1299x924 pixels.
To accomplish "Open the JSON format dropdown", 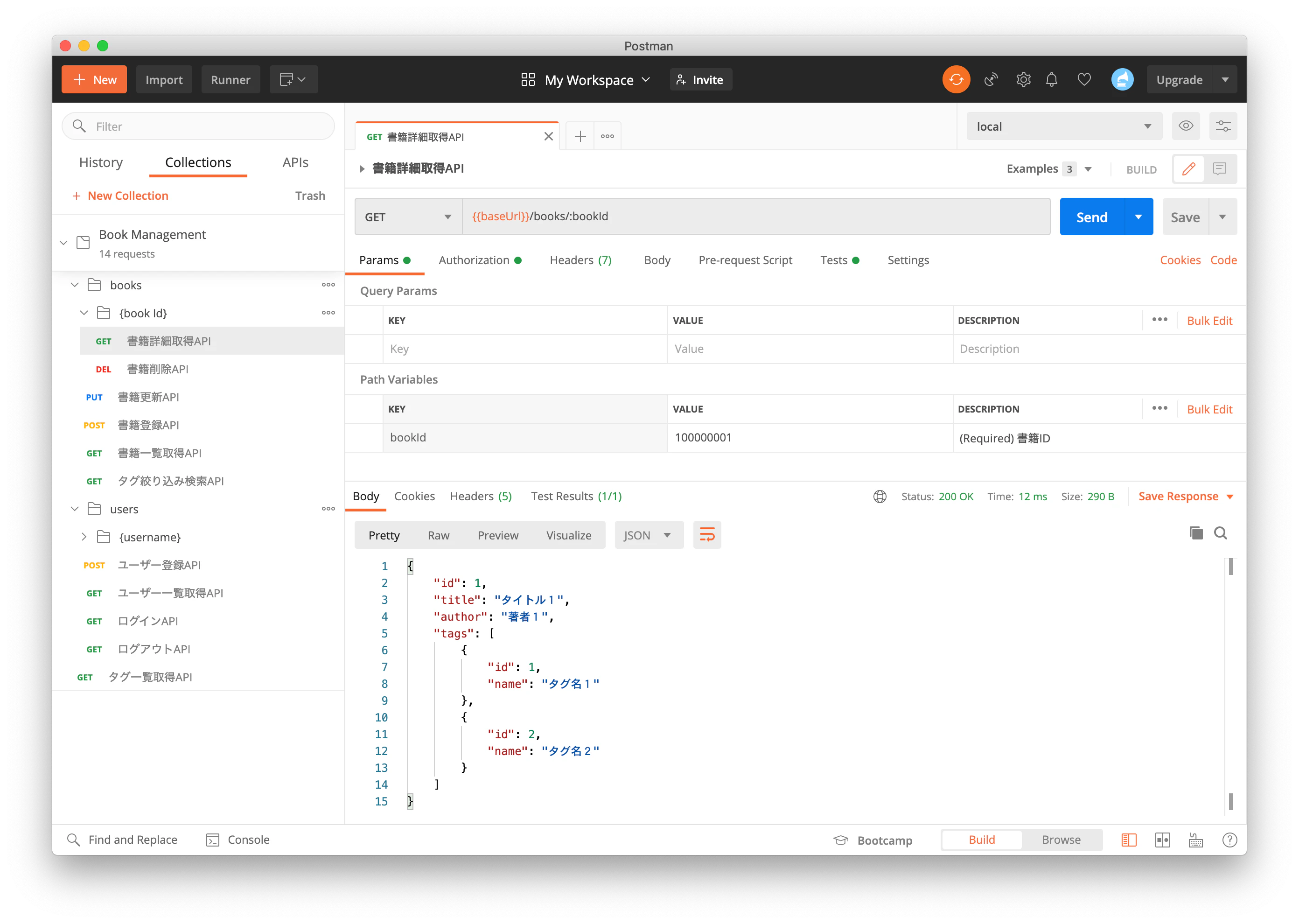I will click(x=649, y=535).
